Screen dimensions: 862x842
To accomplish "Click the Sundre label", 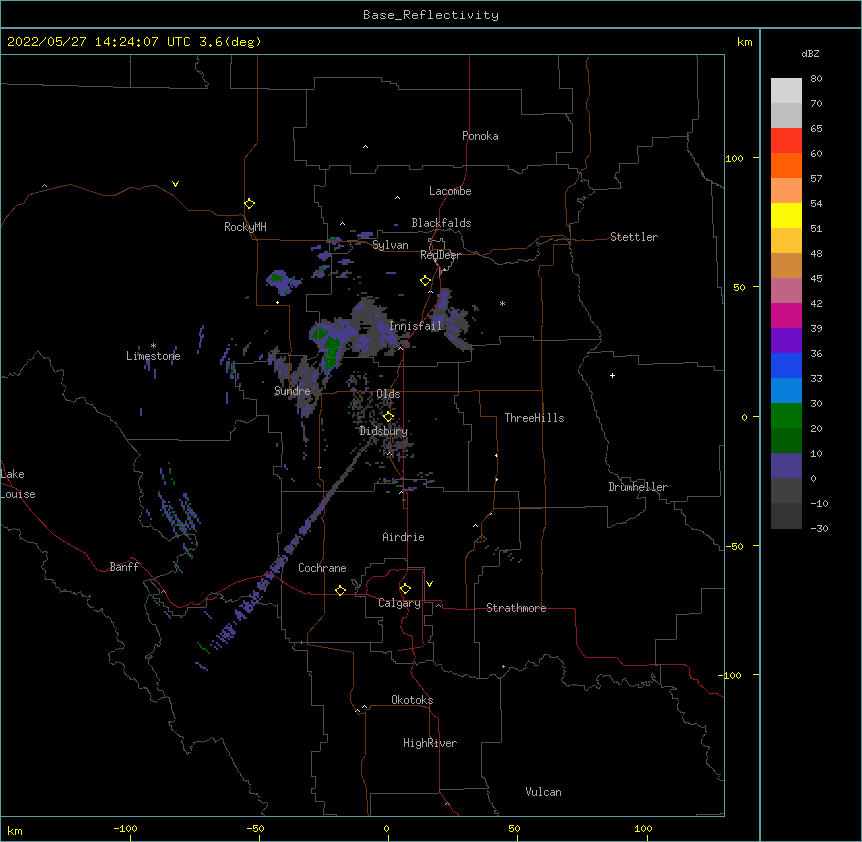I will pyautogui.click(x=292, y=391).
